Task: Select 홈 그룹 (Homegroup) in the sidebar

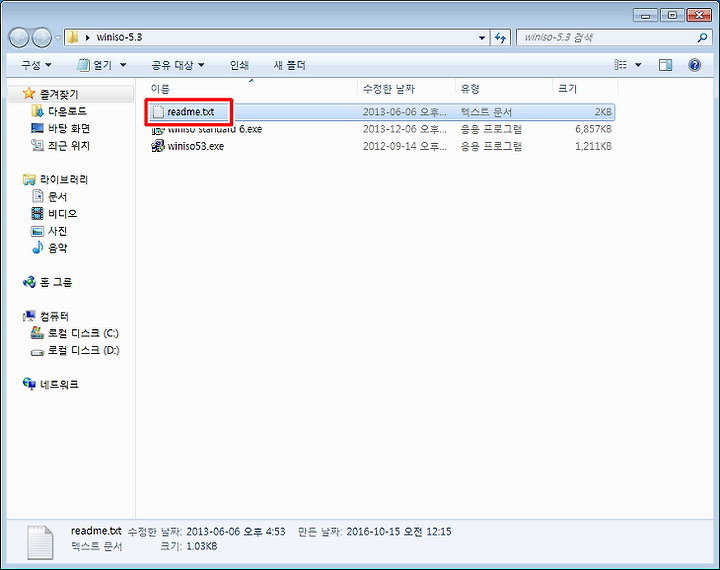Action: point(56,282)
